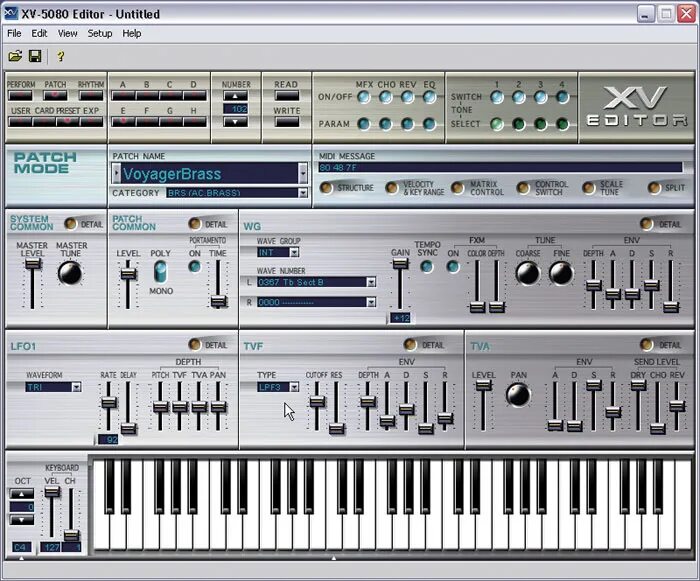This screenshot has height=581, width=700.
Task: Click the Open file toolbar icon
Action: pyautogui.click(x=15, y=56)
